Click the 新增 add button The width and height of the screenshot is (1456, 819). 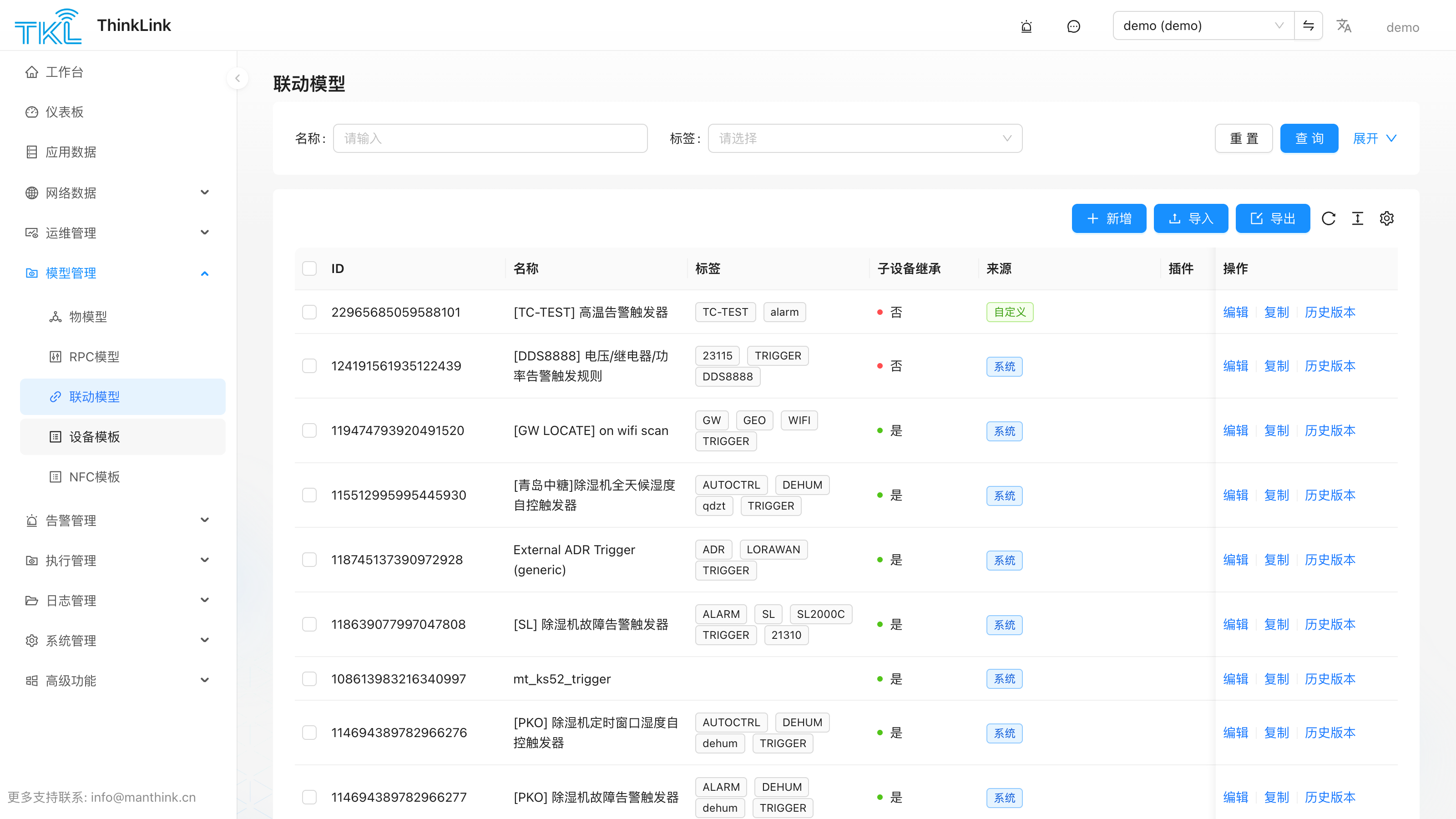tap(1109, 218)
